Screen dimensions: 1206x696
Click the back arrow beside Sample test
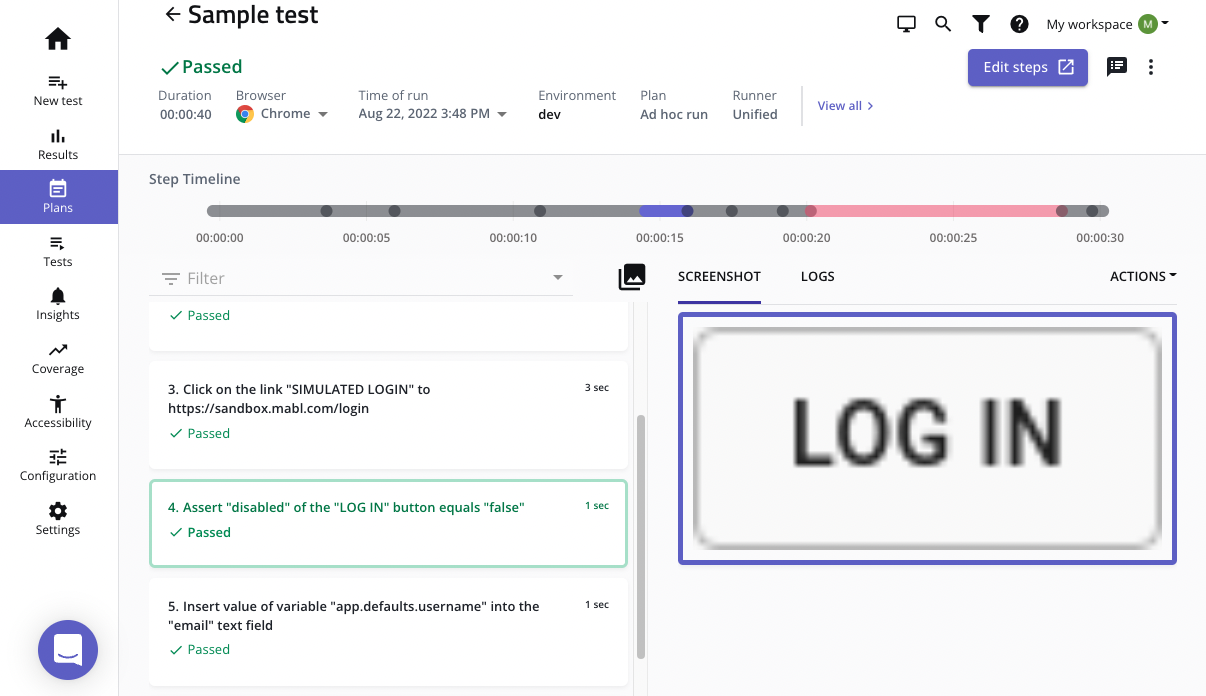pos(172,14)
